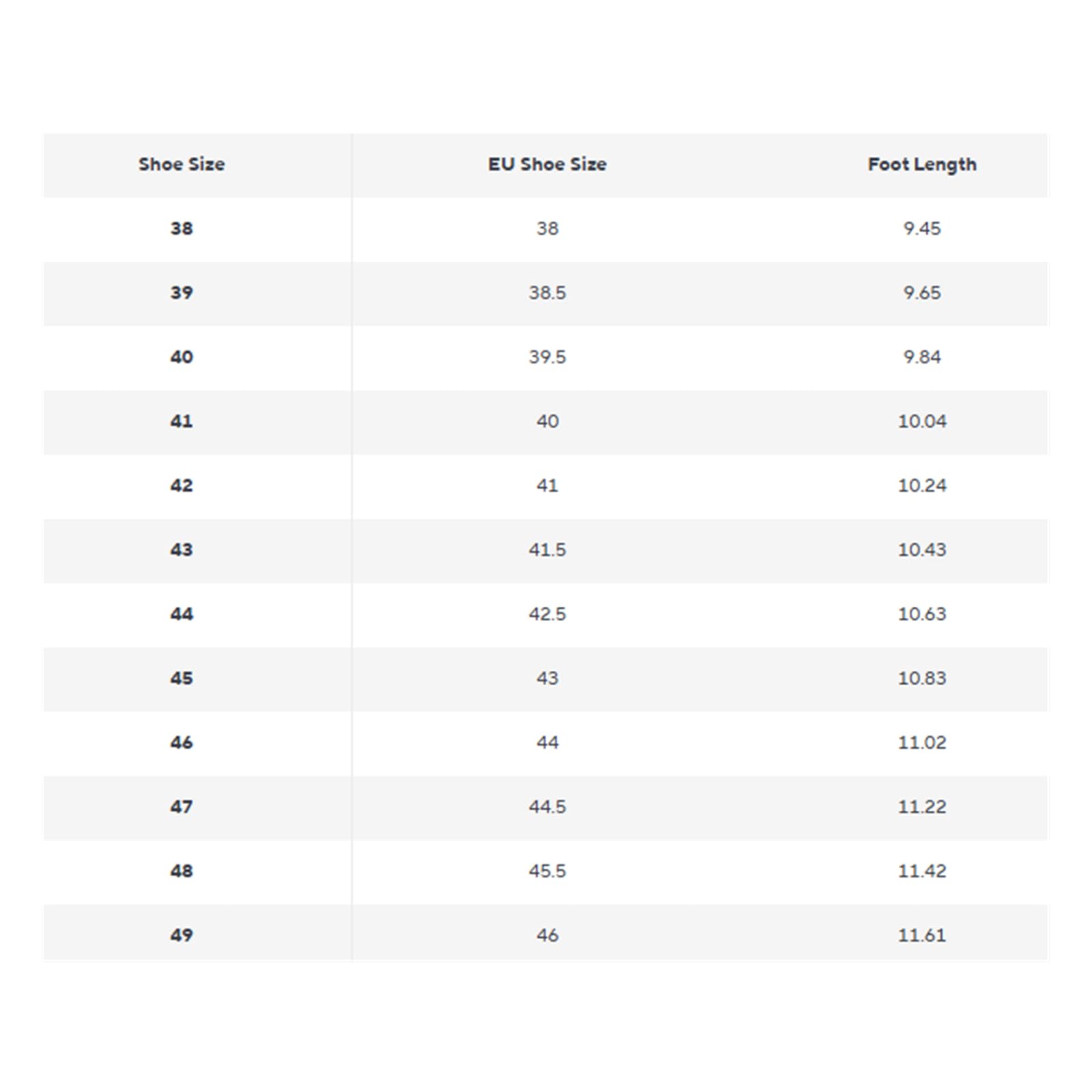Viewport: 1092px width, 1092px height.
Task: Click foot length 11.61 cell
Action: [922, 934]
